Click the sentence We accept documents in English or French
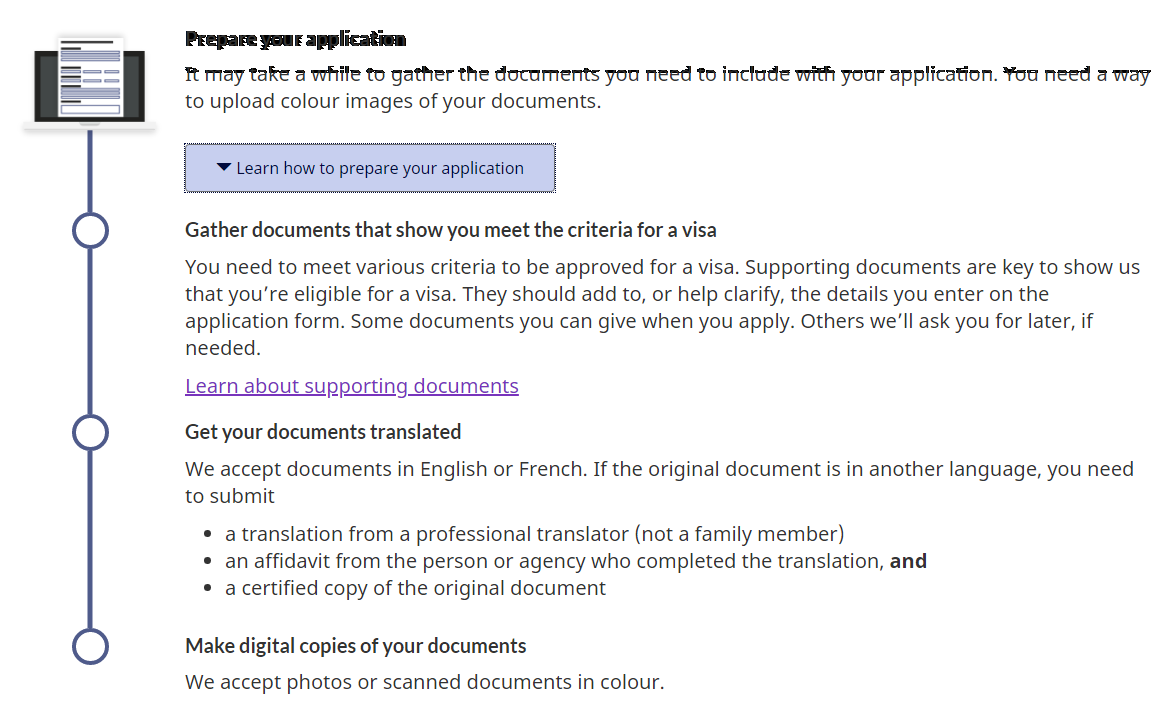Image resolution: width=1159 pixels, height=705 pixels. [386, 469]
